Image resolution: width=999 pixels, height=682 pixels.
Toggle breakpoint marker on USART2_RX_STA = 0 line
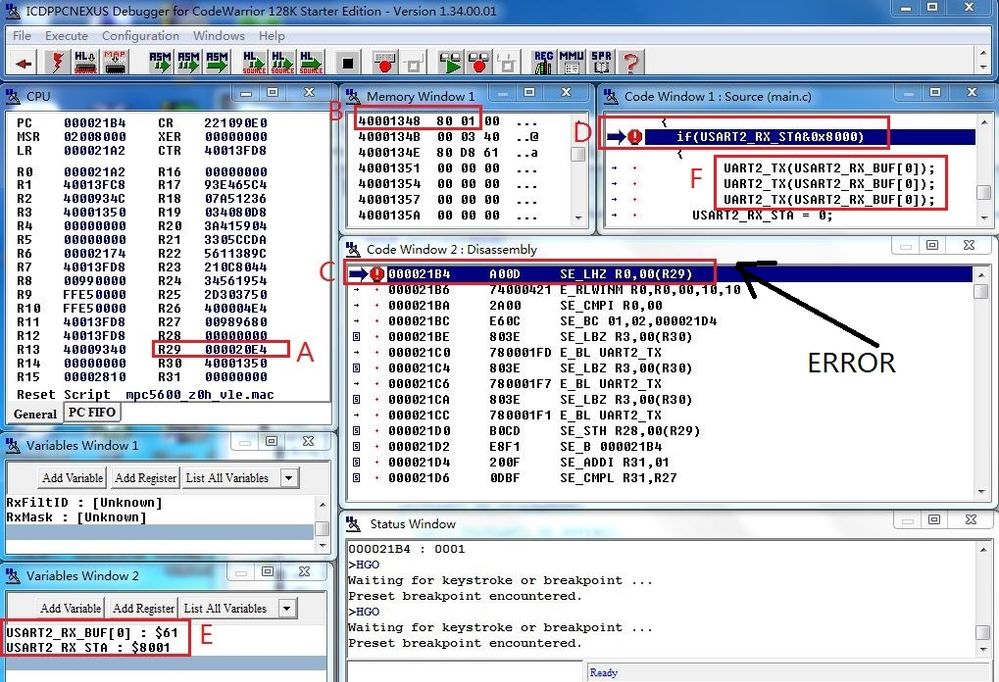point(635,216)
